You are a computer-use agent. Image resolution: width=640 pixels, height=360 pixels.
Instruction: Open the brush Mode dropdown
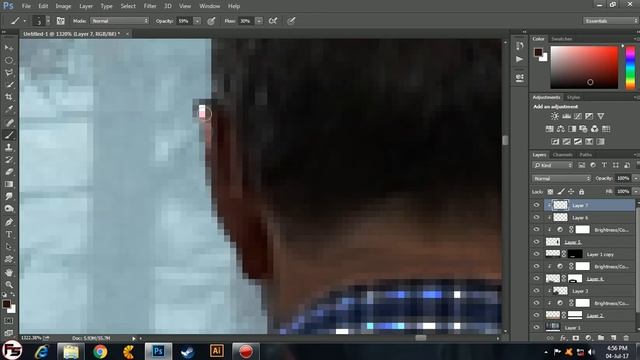[x=120, y=21]
